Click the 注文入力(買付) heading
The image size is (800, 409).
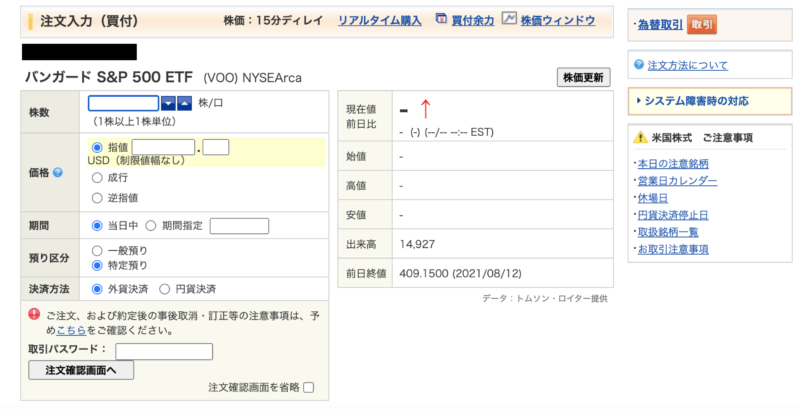click(x=89, y=21)
